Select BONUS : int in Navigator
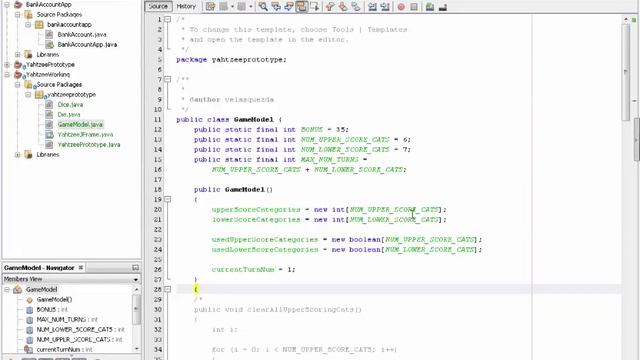 point(52,310)
